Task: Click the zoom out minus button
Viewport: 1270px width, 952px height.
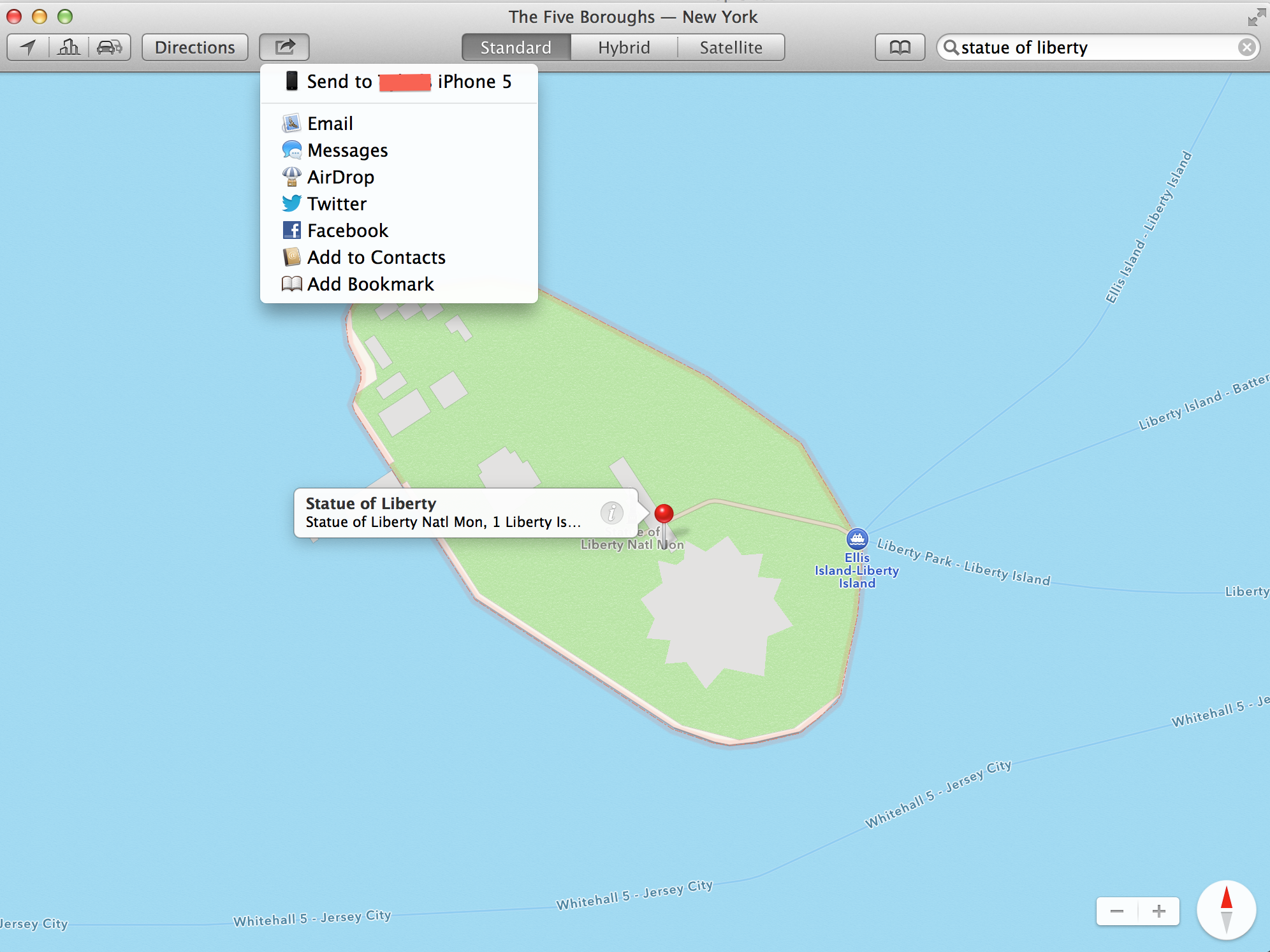Action: (1117, 911)
